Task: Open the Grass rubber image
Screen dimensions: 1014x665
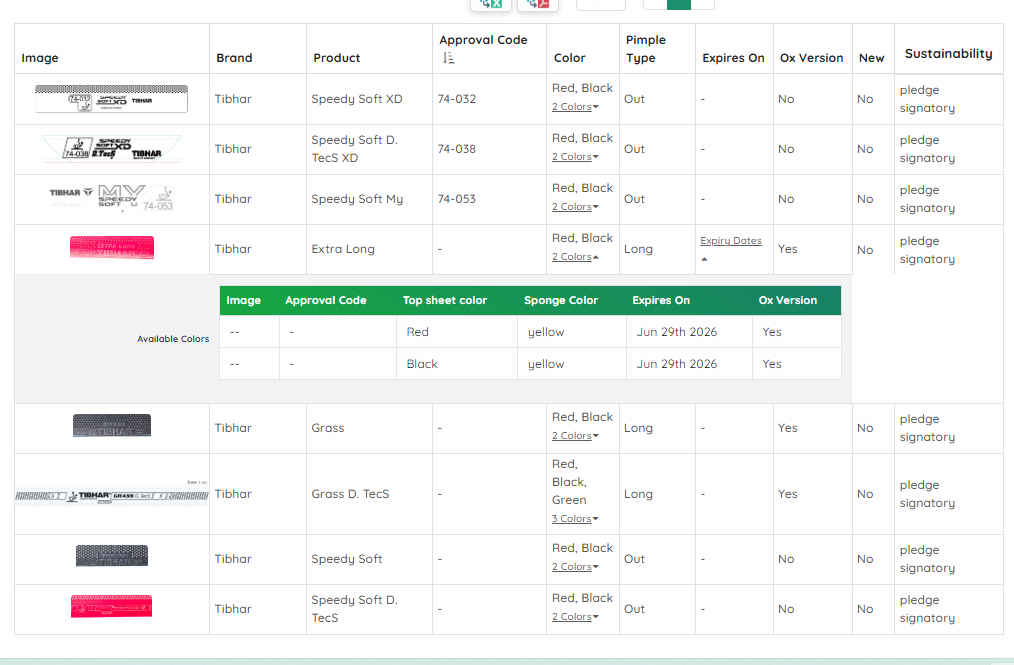Action: tap(112, 426)
